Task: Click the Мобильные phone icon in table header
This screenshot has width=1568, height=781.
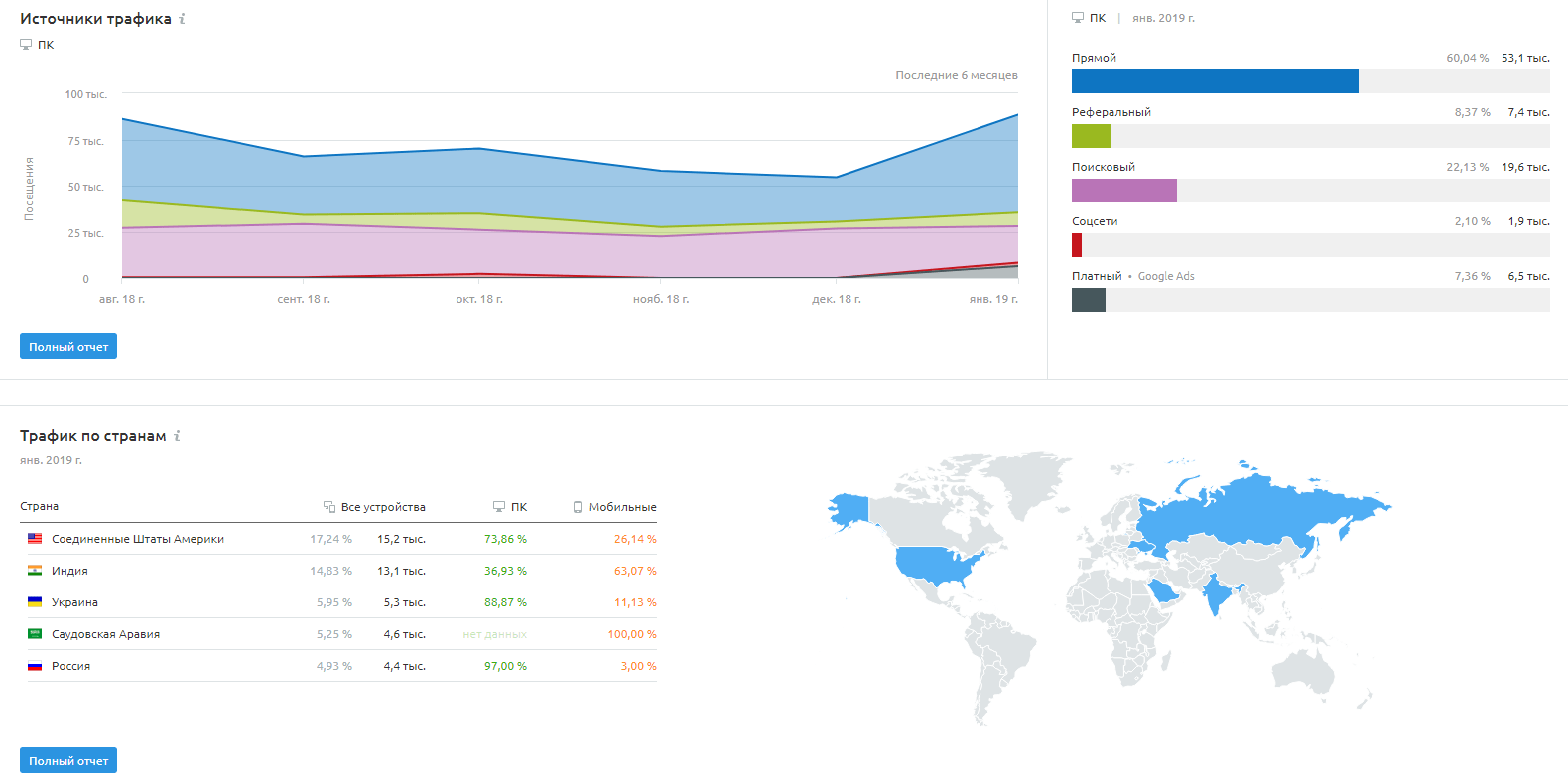Action: click(578, 507)
